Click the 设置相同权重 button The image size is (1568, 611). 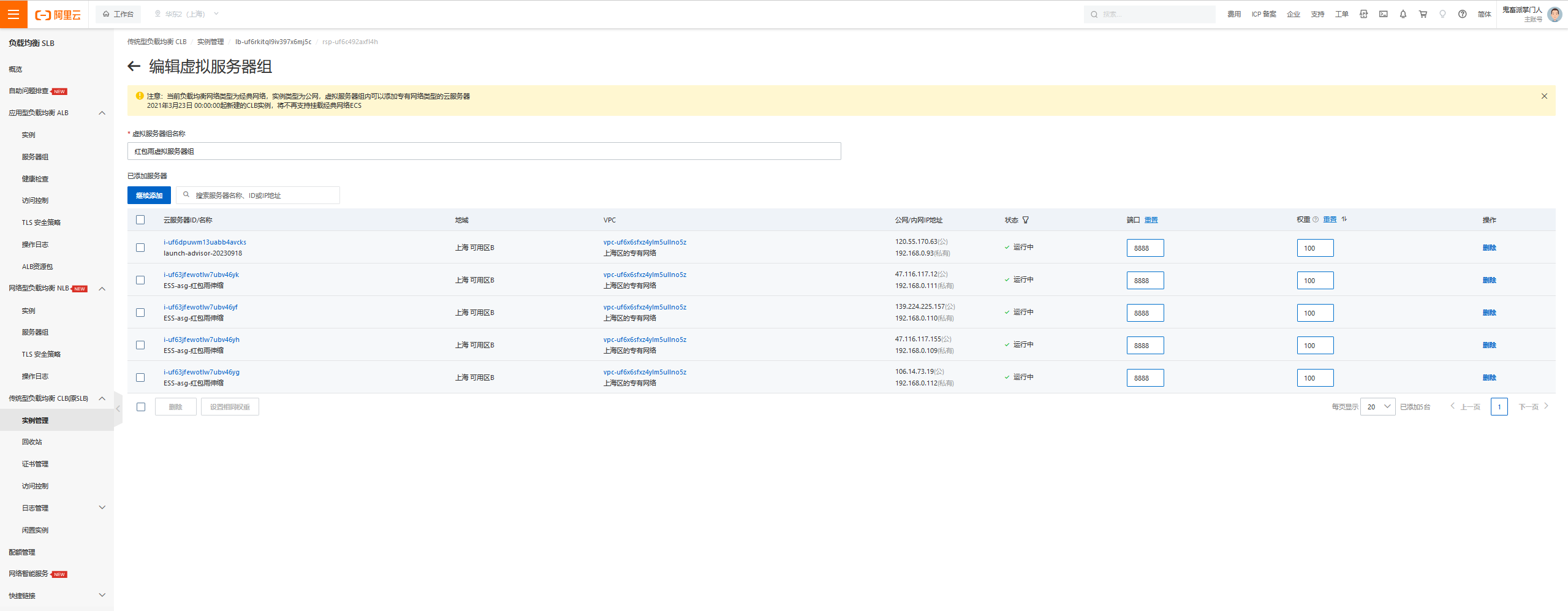tap(230, 407)
